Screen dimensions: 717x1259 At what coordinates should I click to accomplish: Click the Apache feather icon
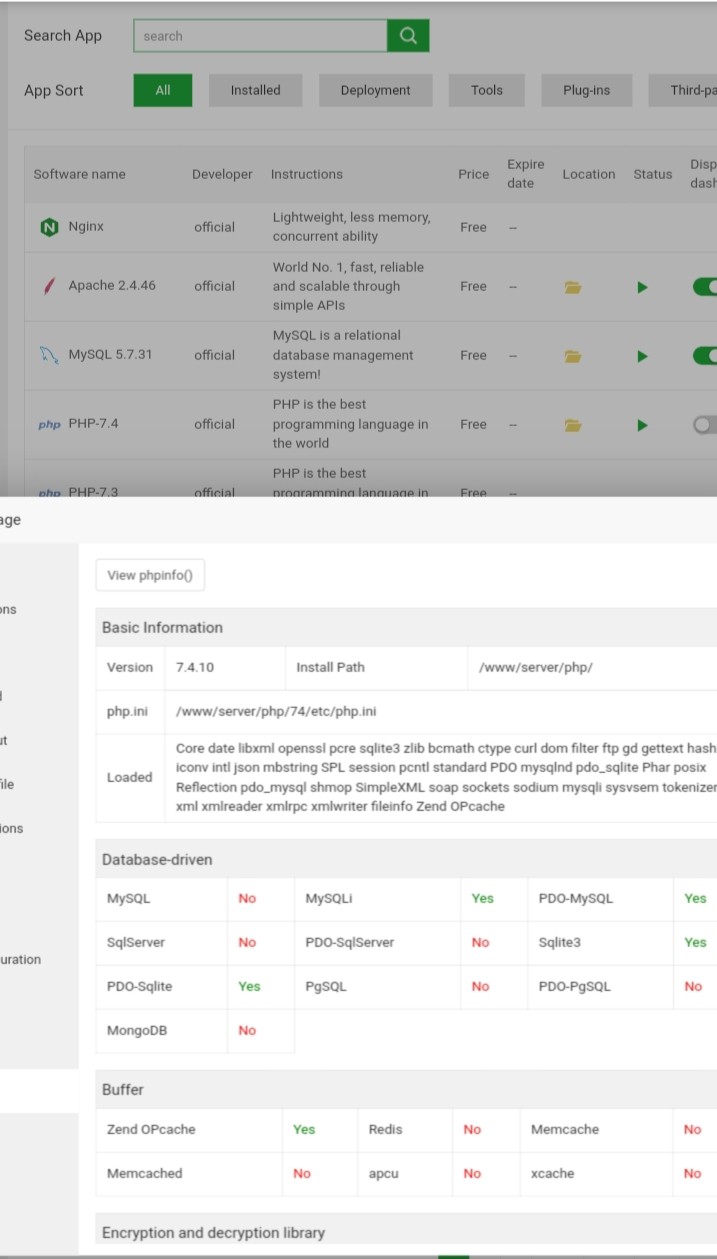(49, 286)
